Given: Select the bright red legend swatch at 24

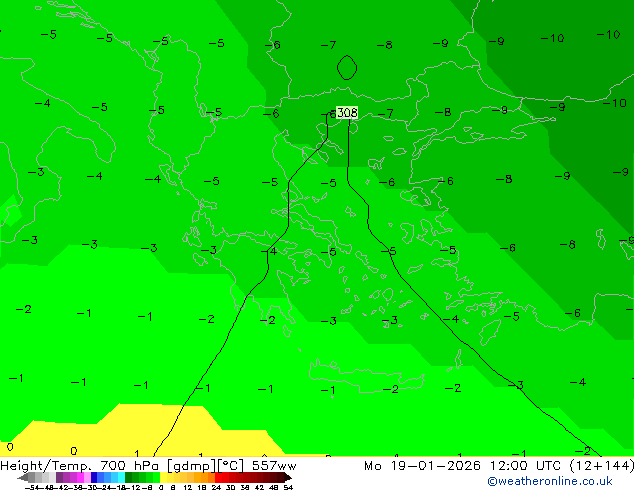Looking at the screenshot, I should (218, 477).
